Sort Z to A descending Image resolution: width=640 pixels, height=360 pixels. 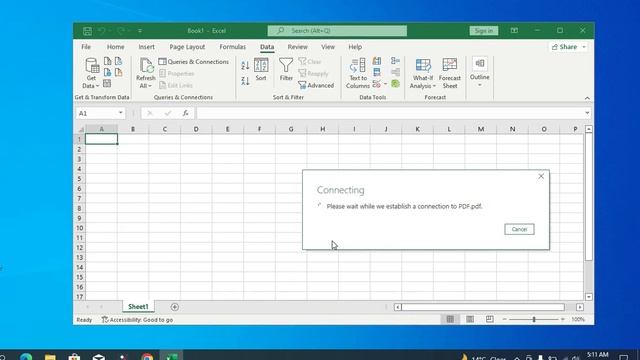coord(245,81)
